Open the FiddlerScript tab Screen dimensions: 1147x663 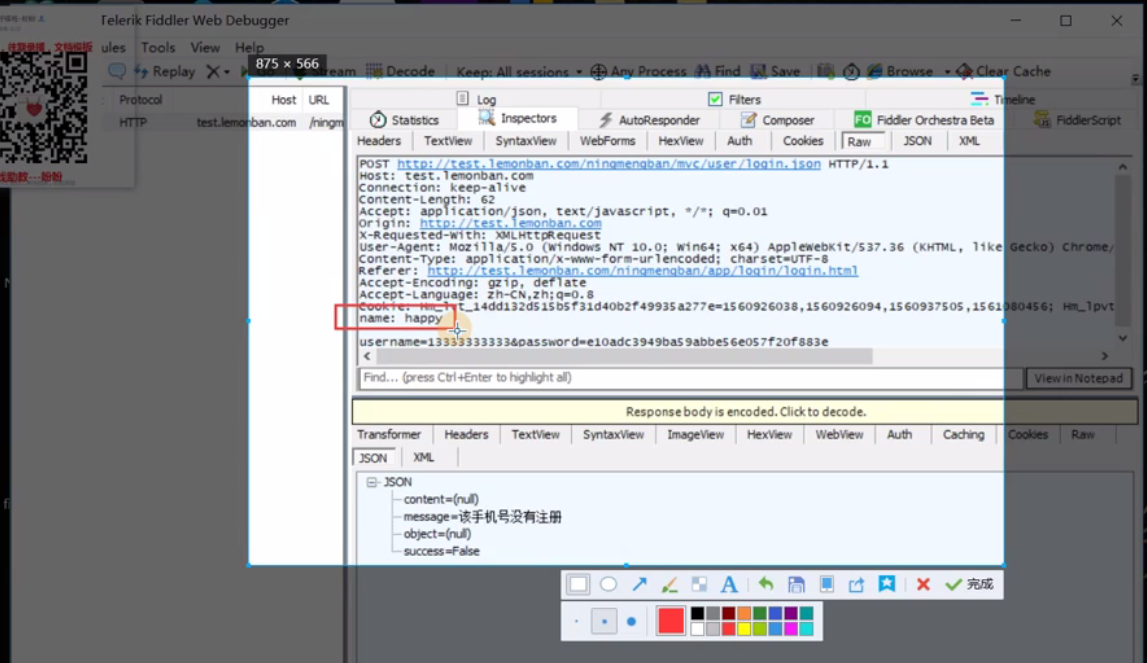click(1077, 120)
